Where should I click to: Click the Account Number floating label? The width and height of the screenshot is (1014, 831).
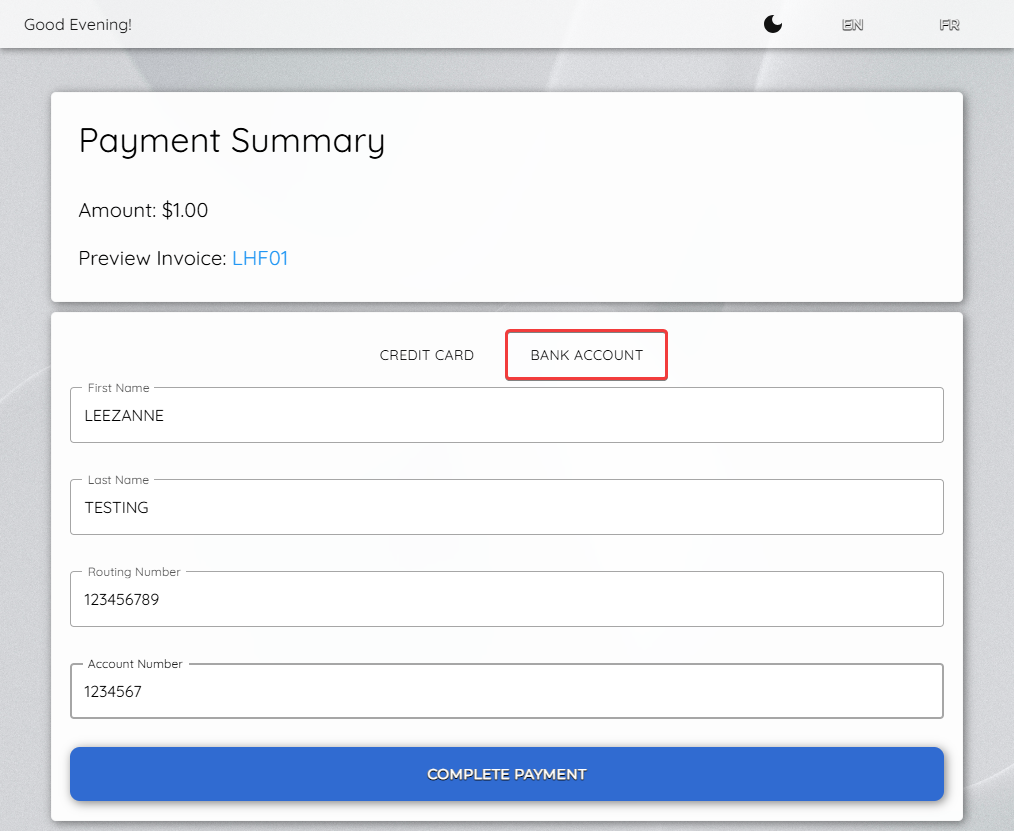(135, 664)
